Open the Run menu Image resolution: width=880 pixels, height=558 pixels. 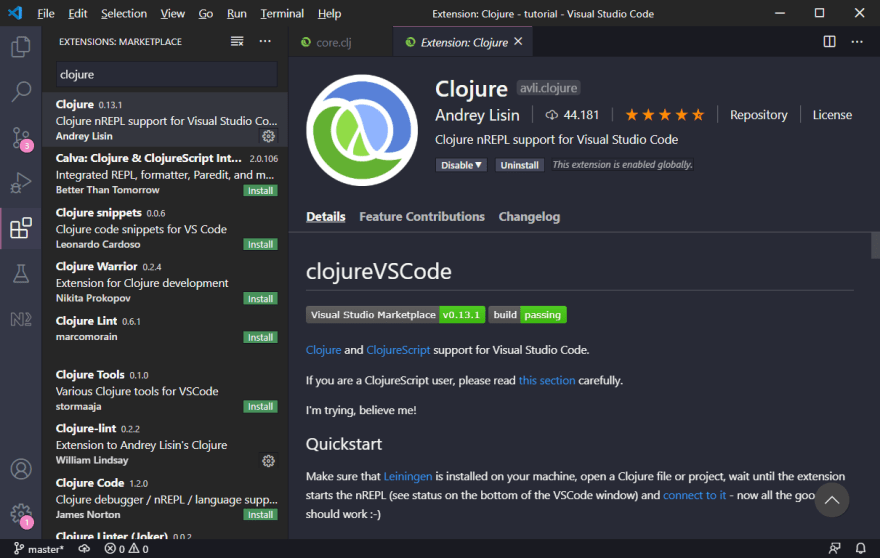coord(236,13)
